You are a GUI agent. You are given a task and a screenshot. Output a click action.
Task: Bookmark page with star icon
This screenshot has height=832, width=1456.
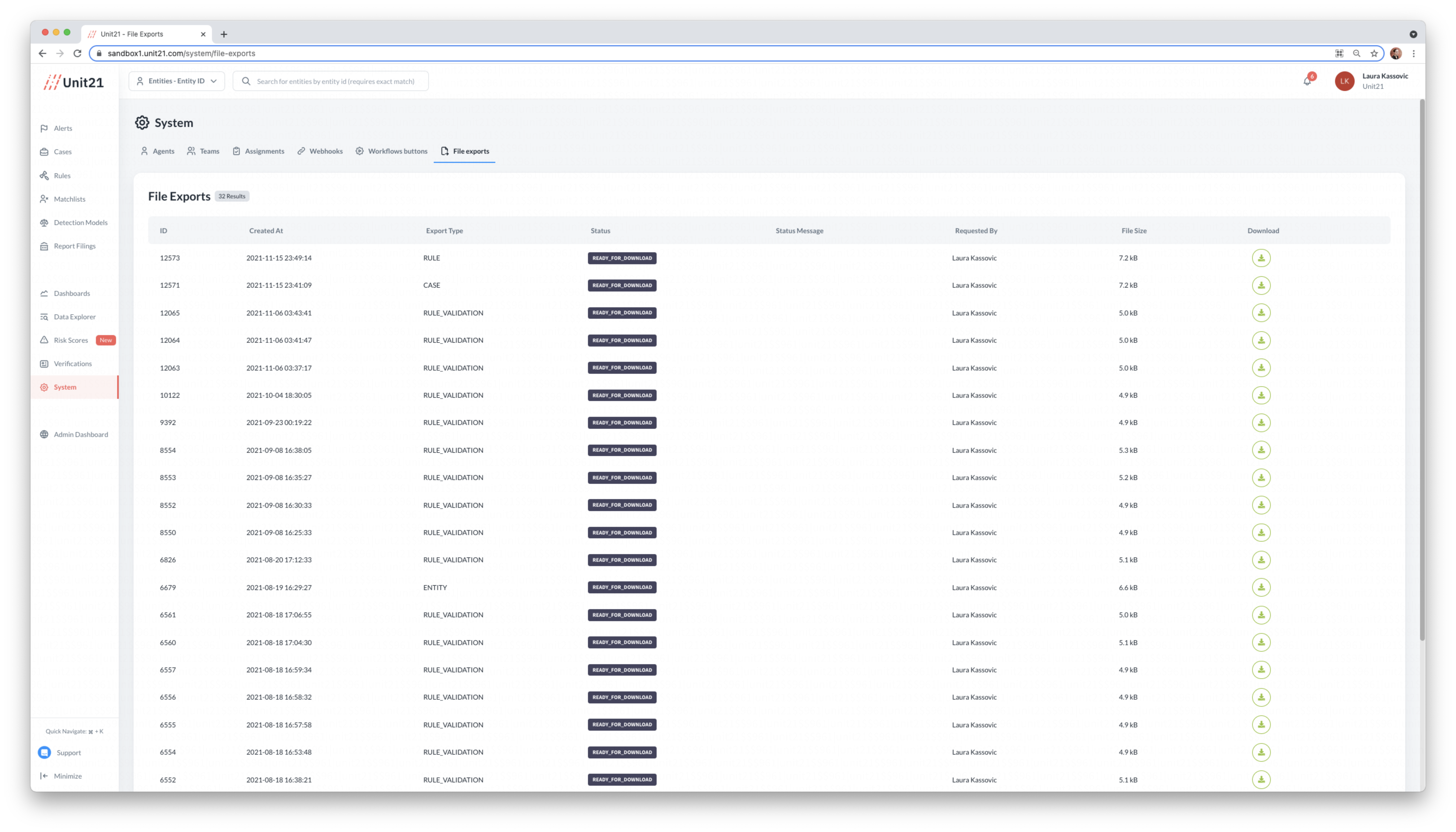pos(1374,53)
